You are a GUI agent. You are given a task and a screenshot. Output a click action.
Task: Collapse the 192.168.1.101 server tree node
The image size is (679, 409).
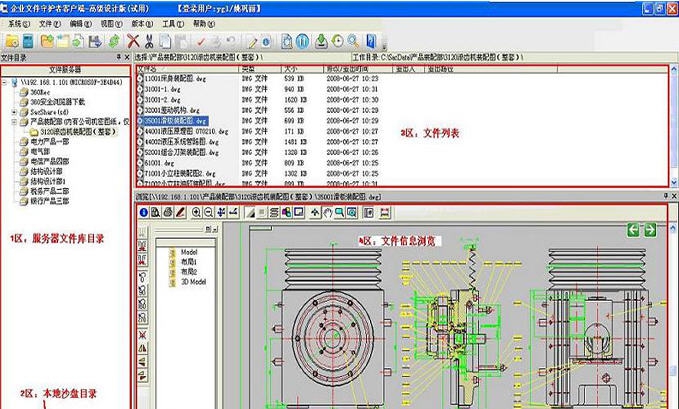(x=5, y=82)
